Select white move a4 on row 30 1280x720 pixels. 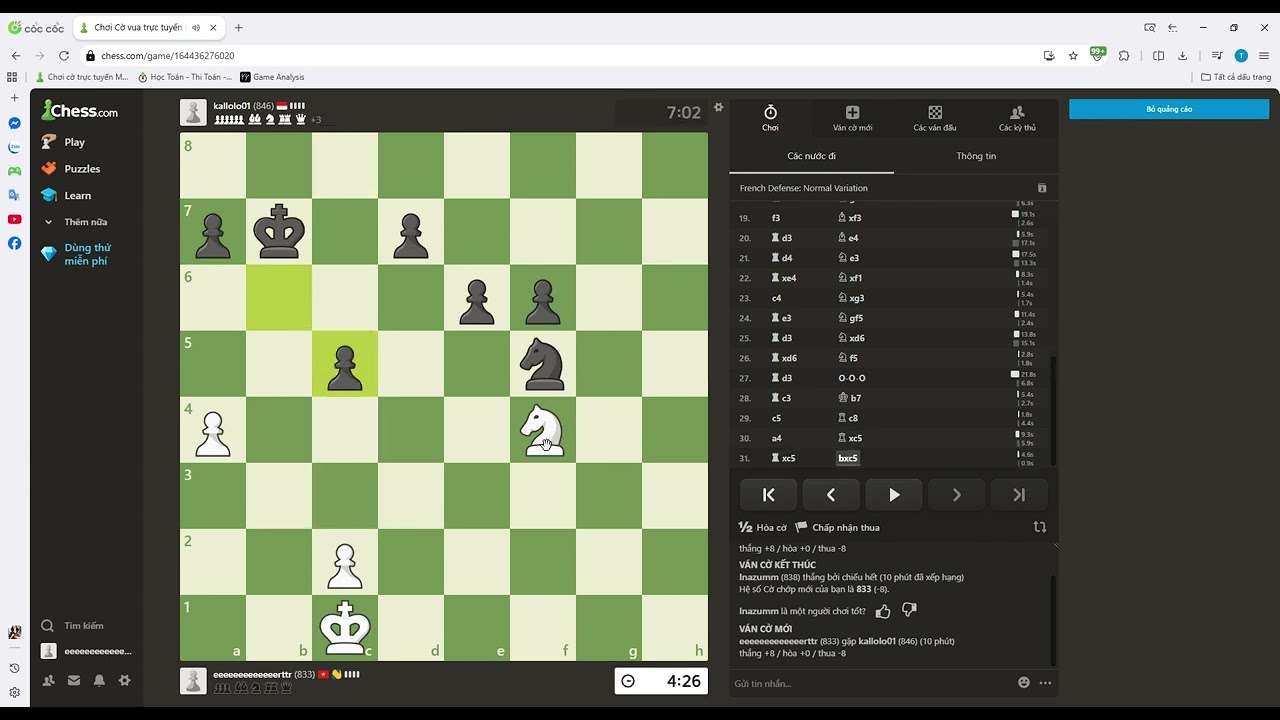(777, 438)
